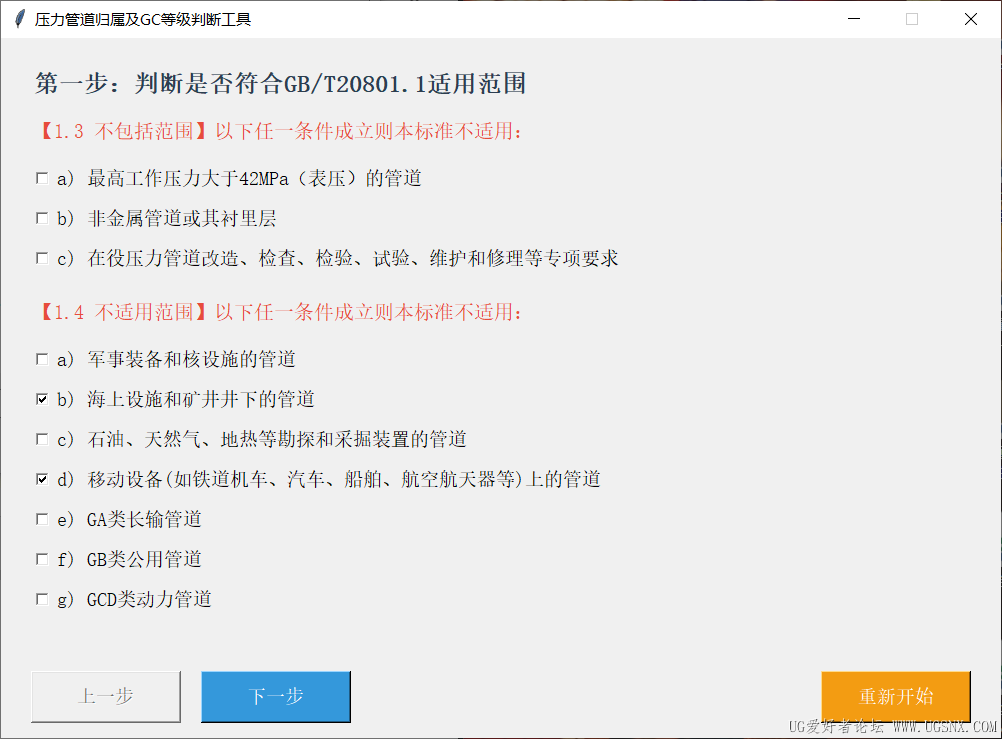Uncheck option b) 海上设施和矿井井下的管道
Viewport: 1002px width, 739px height.
[42, 399]
